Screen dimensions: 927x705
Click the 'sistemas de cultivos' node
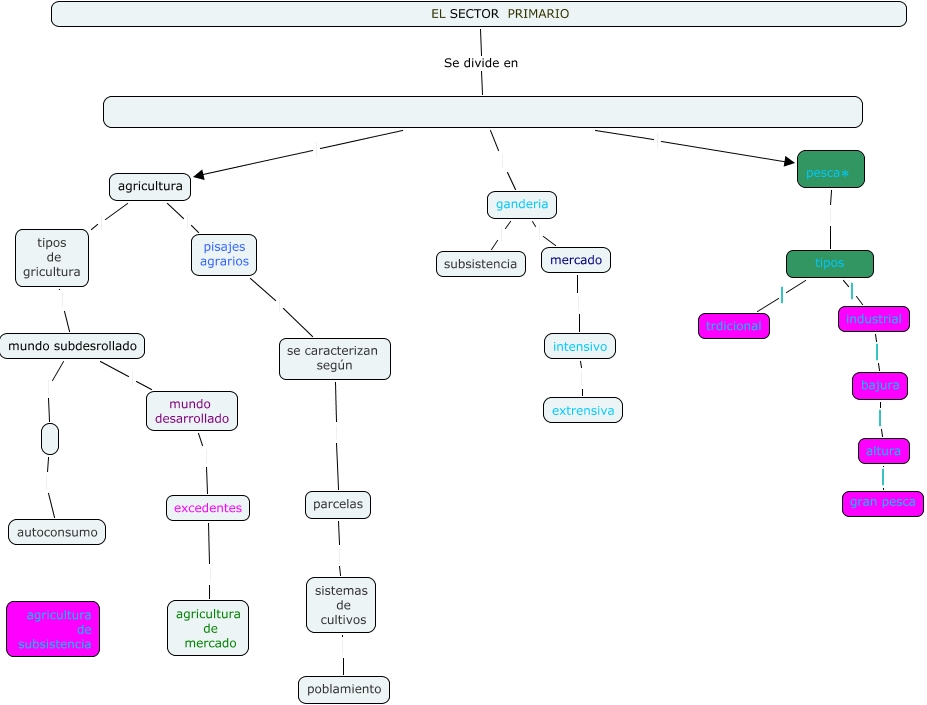point(342,605)
